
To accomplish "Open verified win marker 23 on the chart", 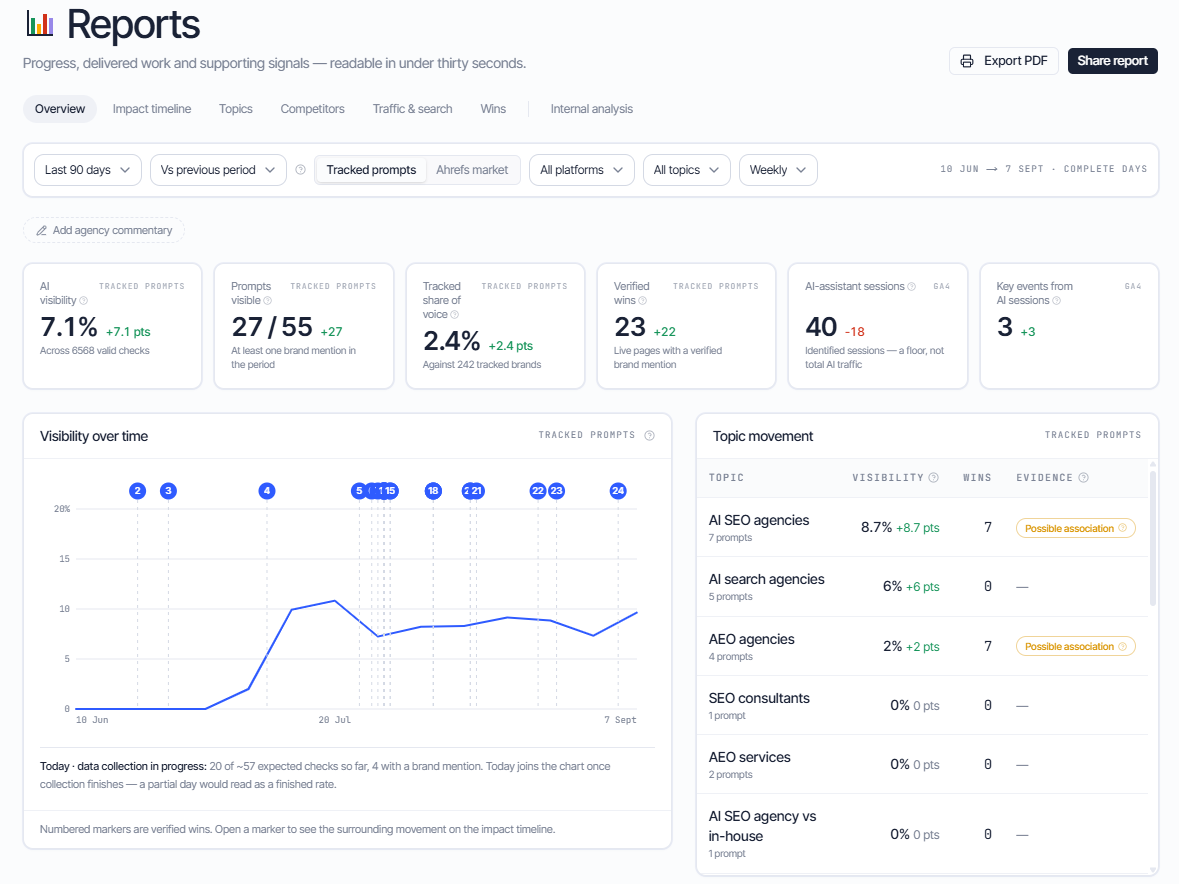I will pyautogui.click(x=556, y=491).
